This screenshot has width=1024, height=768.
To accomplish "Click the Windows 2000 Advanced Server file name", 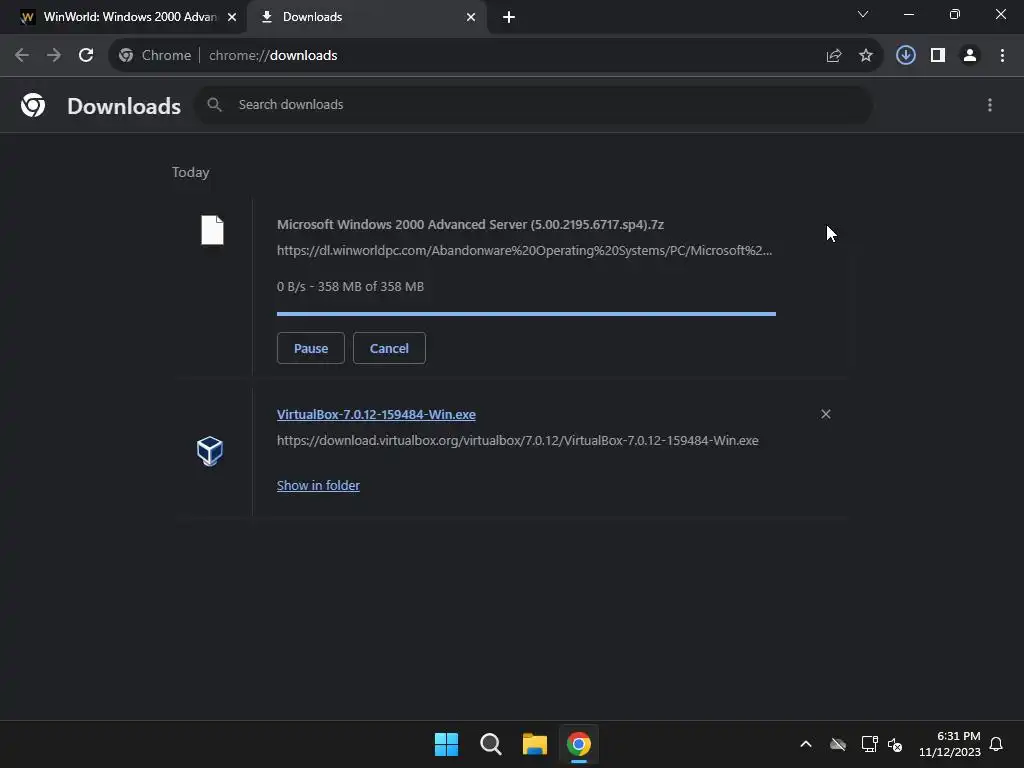I will click(x=470, y=225).
